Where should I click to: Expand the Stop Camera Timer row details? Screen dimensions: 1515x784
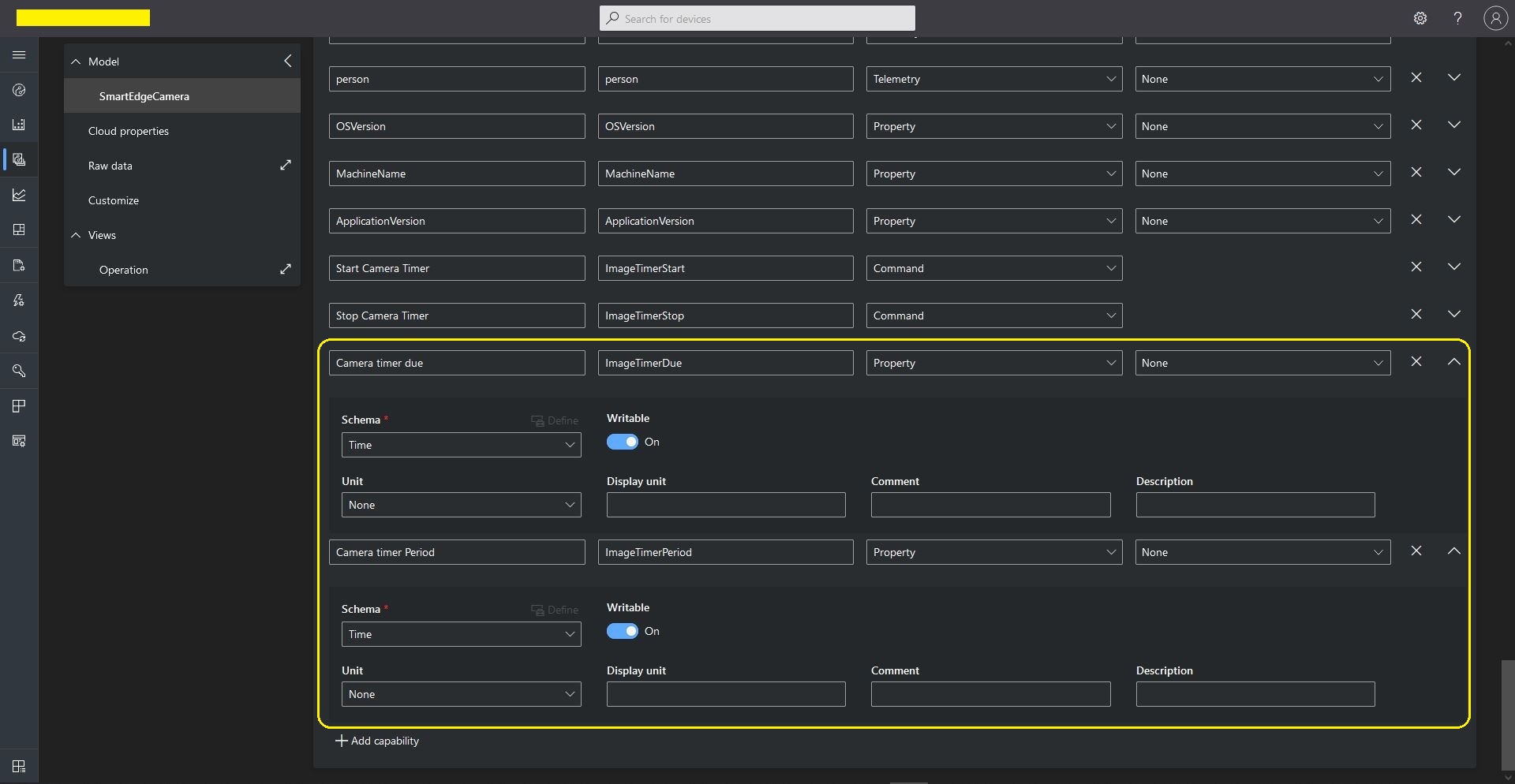click(x=1454, y=315)
